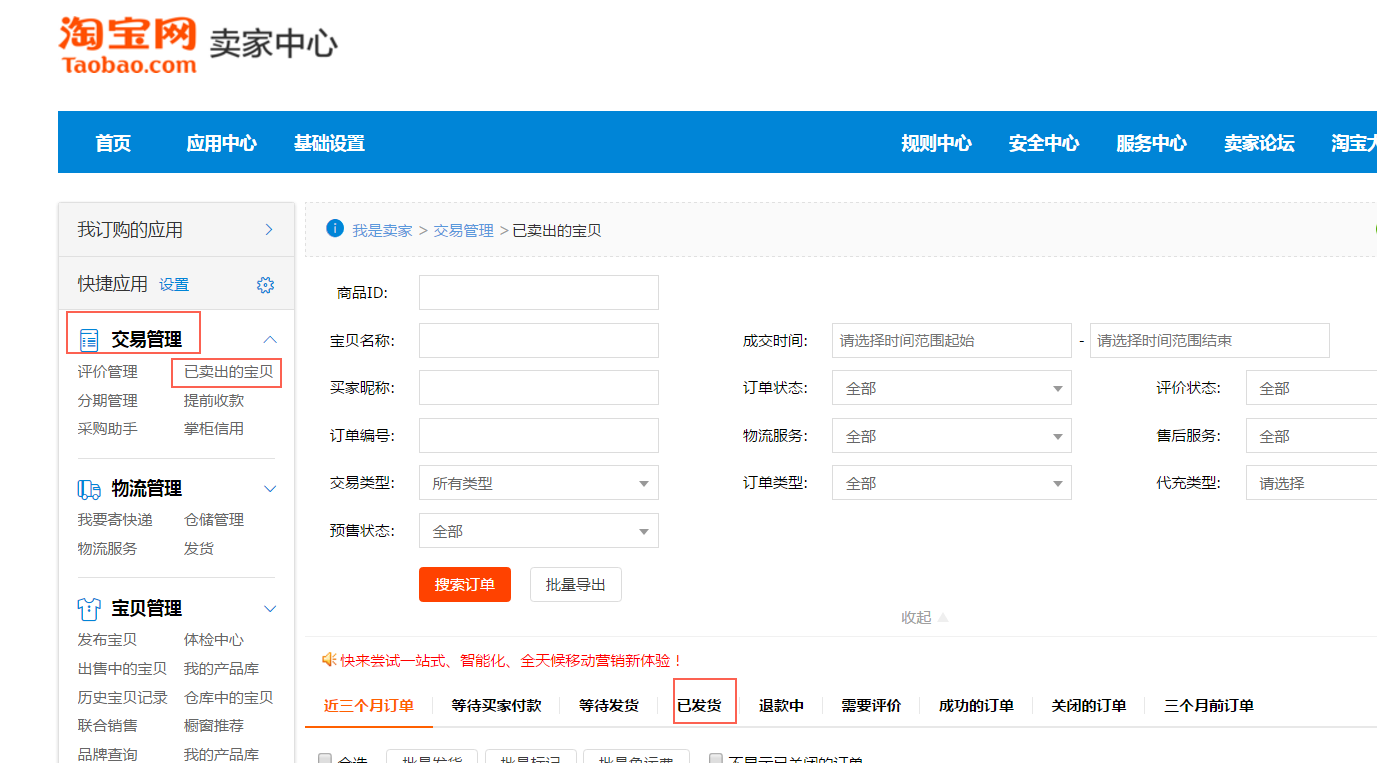Switch to the 需要评价 tab

pos(871,705)
